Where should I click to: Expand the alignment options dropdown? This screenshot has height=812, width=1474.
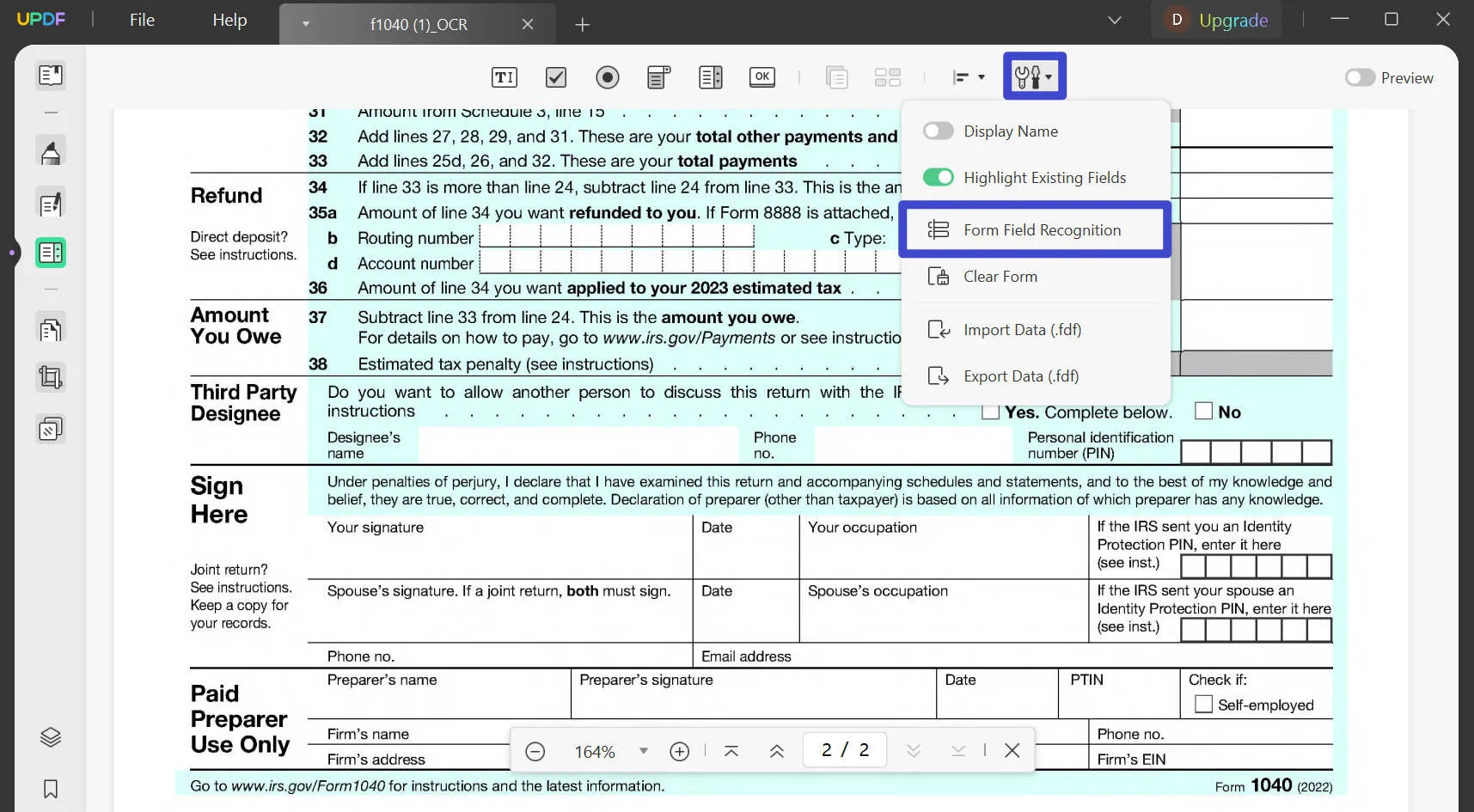980,76
